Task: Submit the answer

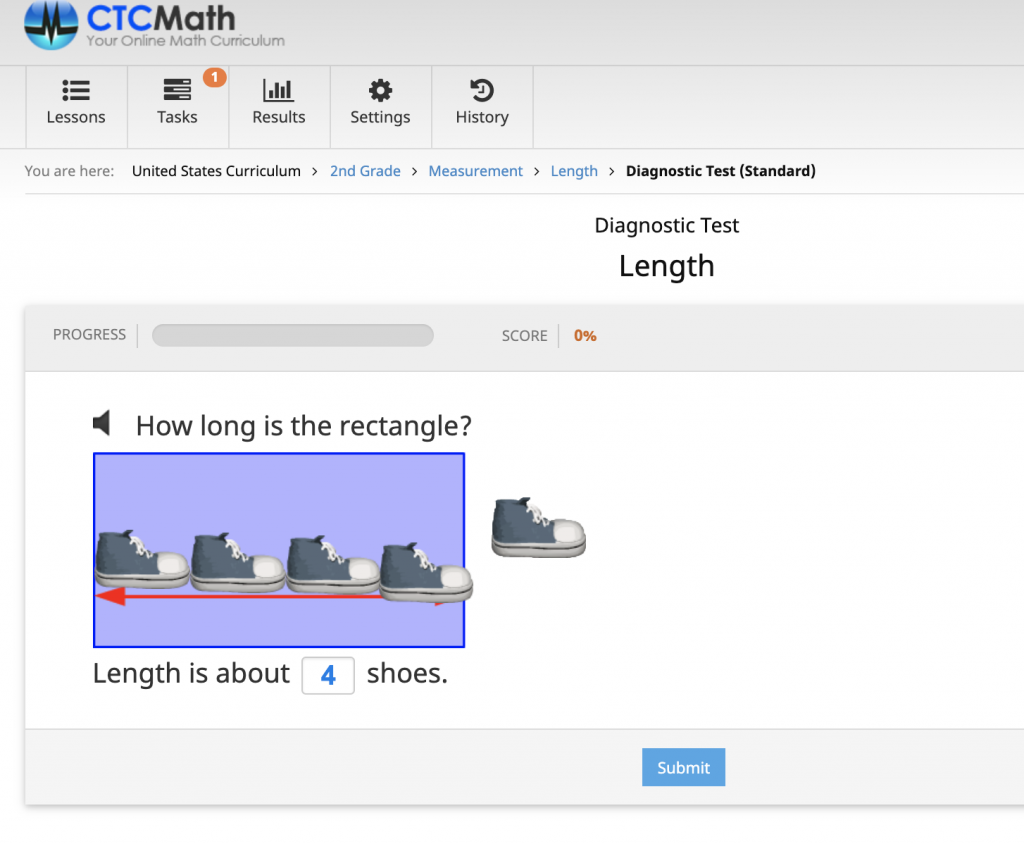Action: point(683,767)
